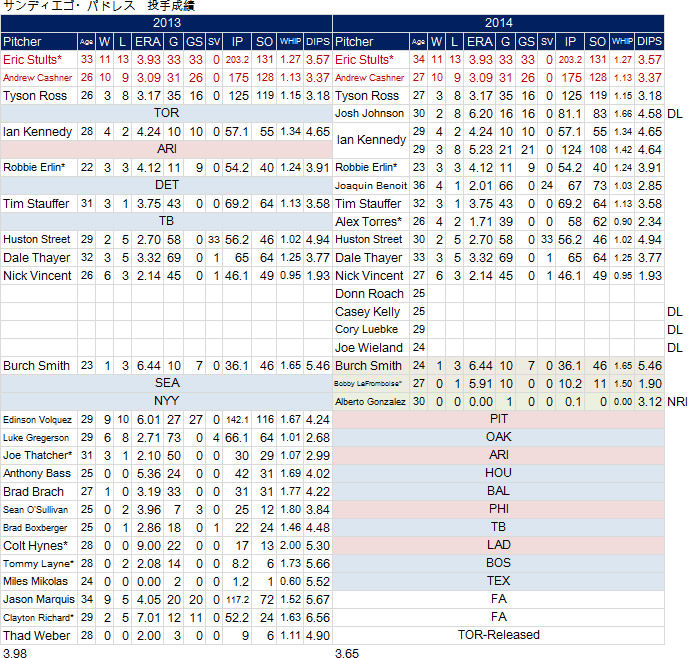This screenshot has width=688, height=658.
Task: Select the TOR source row in 2013
Action: (x=166, y=113)
